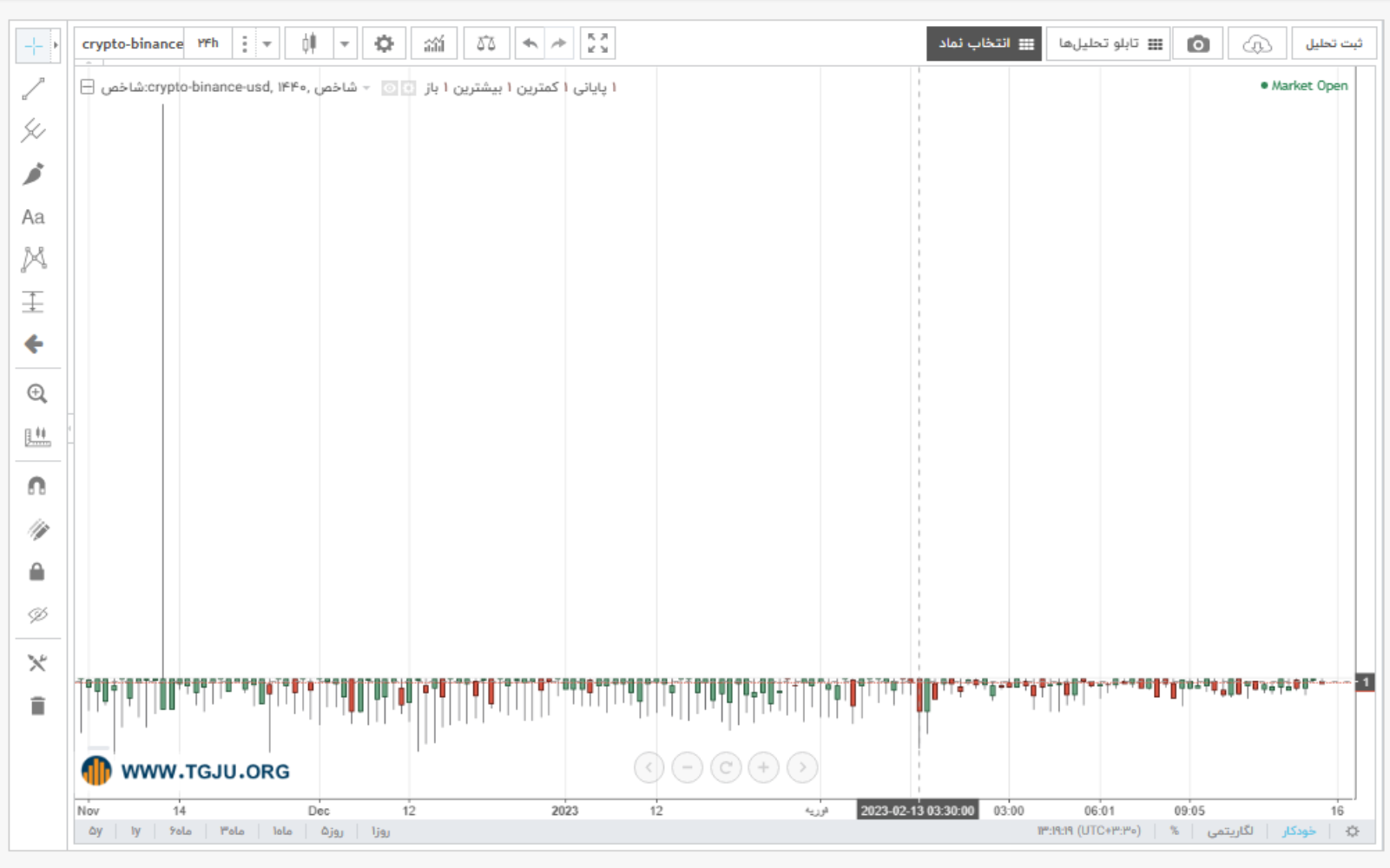The height and width of the screenshot is (868, 1390).
Task: Open the XABCD pattern tool
Action: point(34,259)
